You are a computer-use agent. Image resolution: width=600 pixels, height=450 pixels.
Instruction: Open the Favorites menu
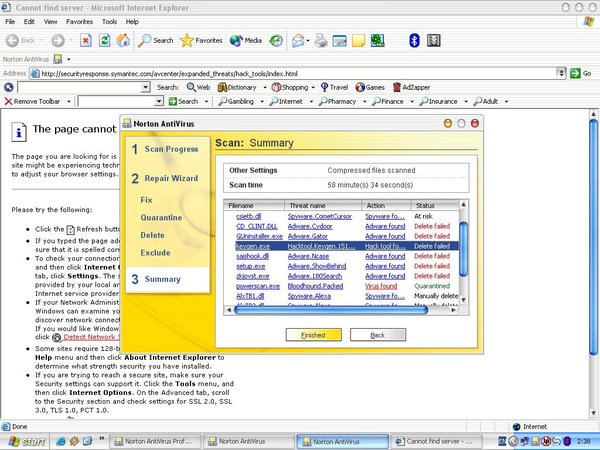[79, 22]
